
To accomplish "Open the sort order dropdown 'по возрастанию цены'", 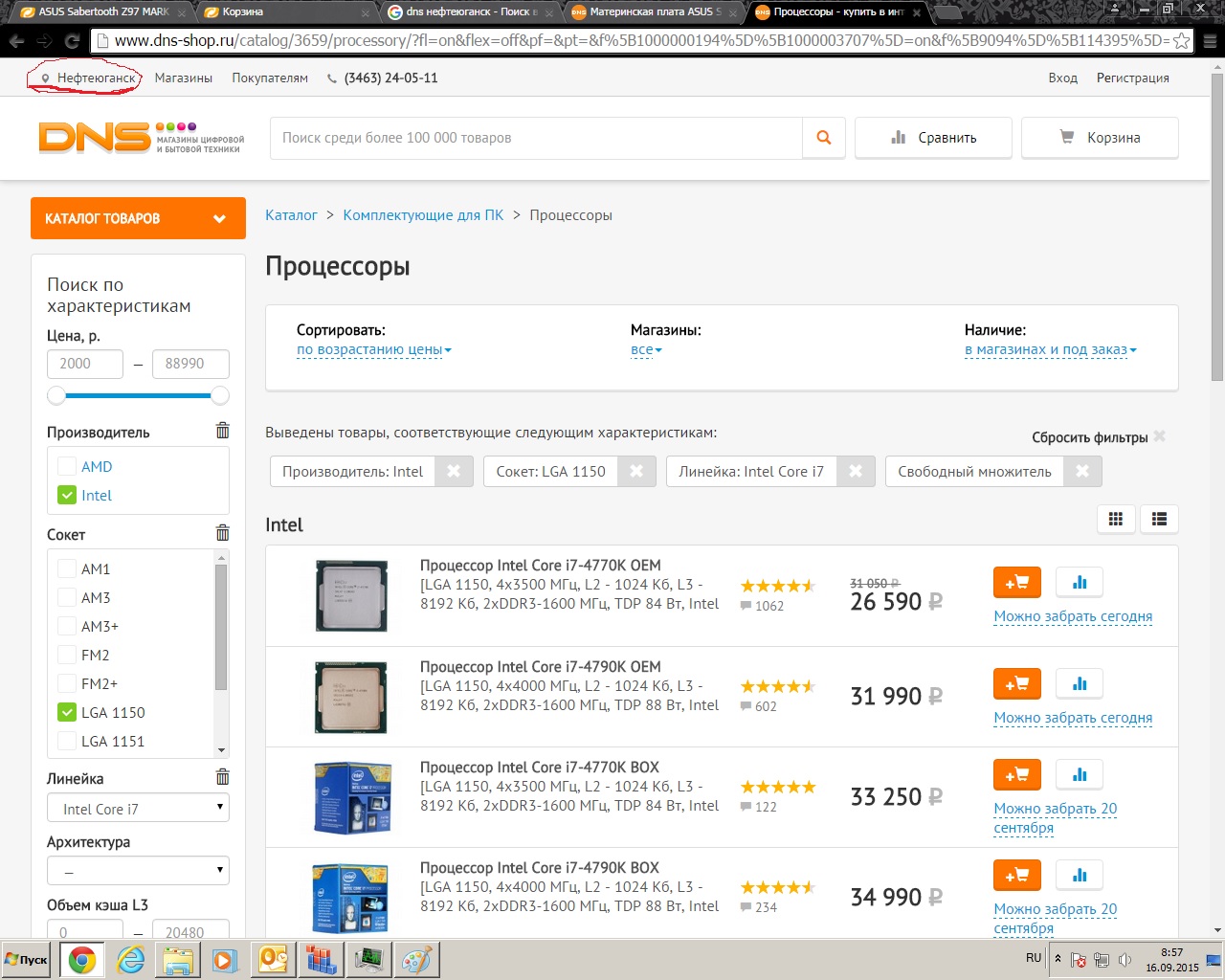I will point(373,350).
